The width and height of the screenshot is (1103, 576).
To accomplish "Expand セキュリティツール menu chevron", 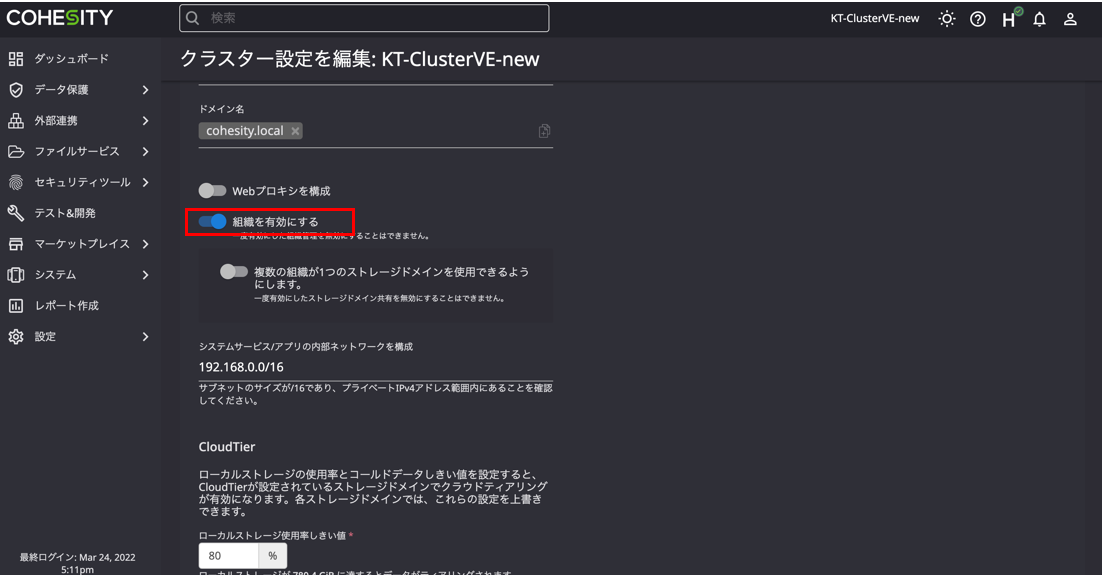I will (x=146, y=182).
